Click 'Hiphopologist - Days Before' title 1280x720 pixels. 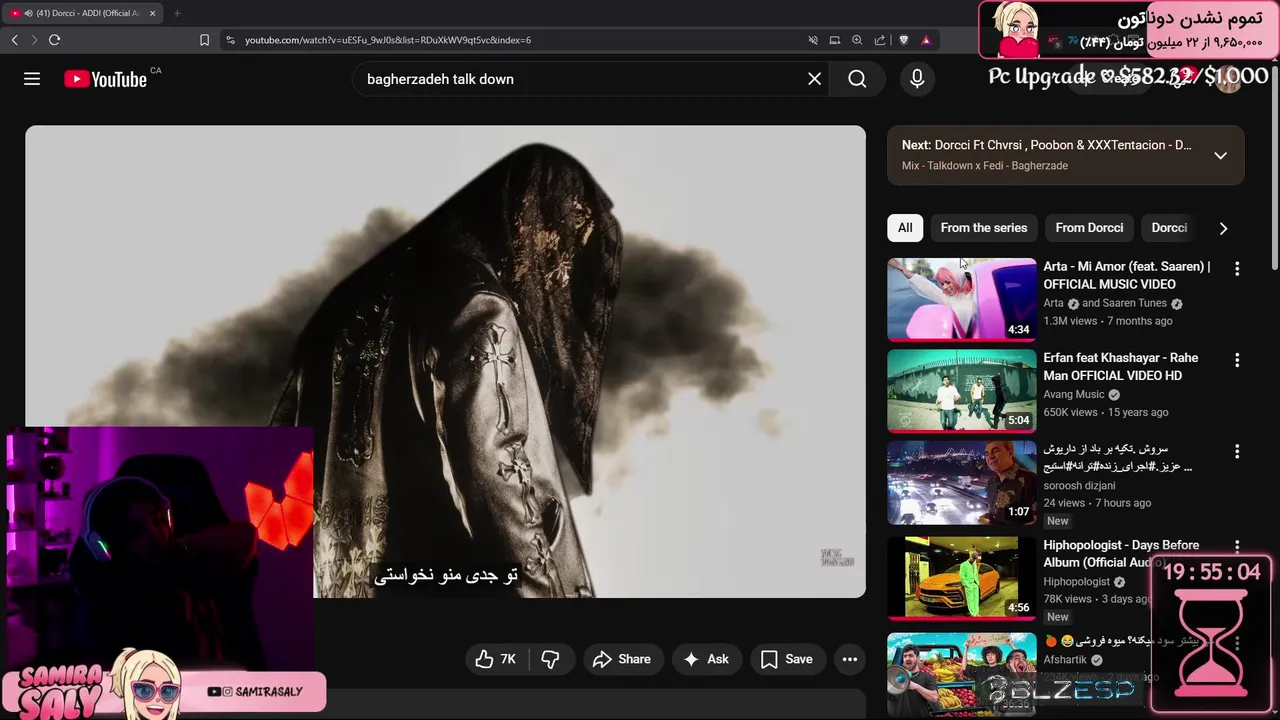1121,554
